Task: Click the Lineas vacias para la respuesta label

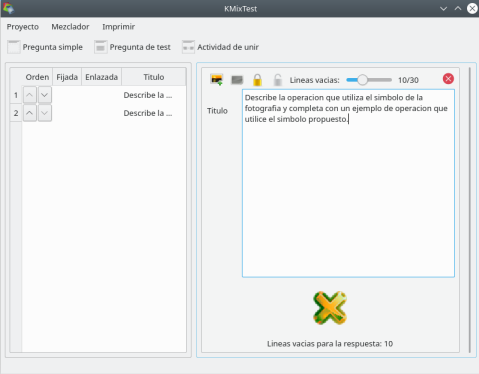Action: pyautogui.click(x=330, y=344)
